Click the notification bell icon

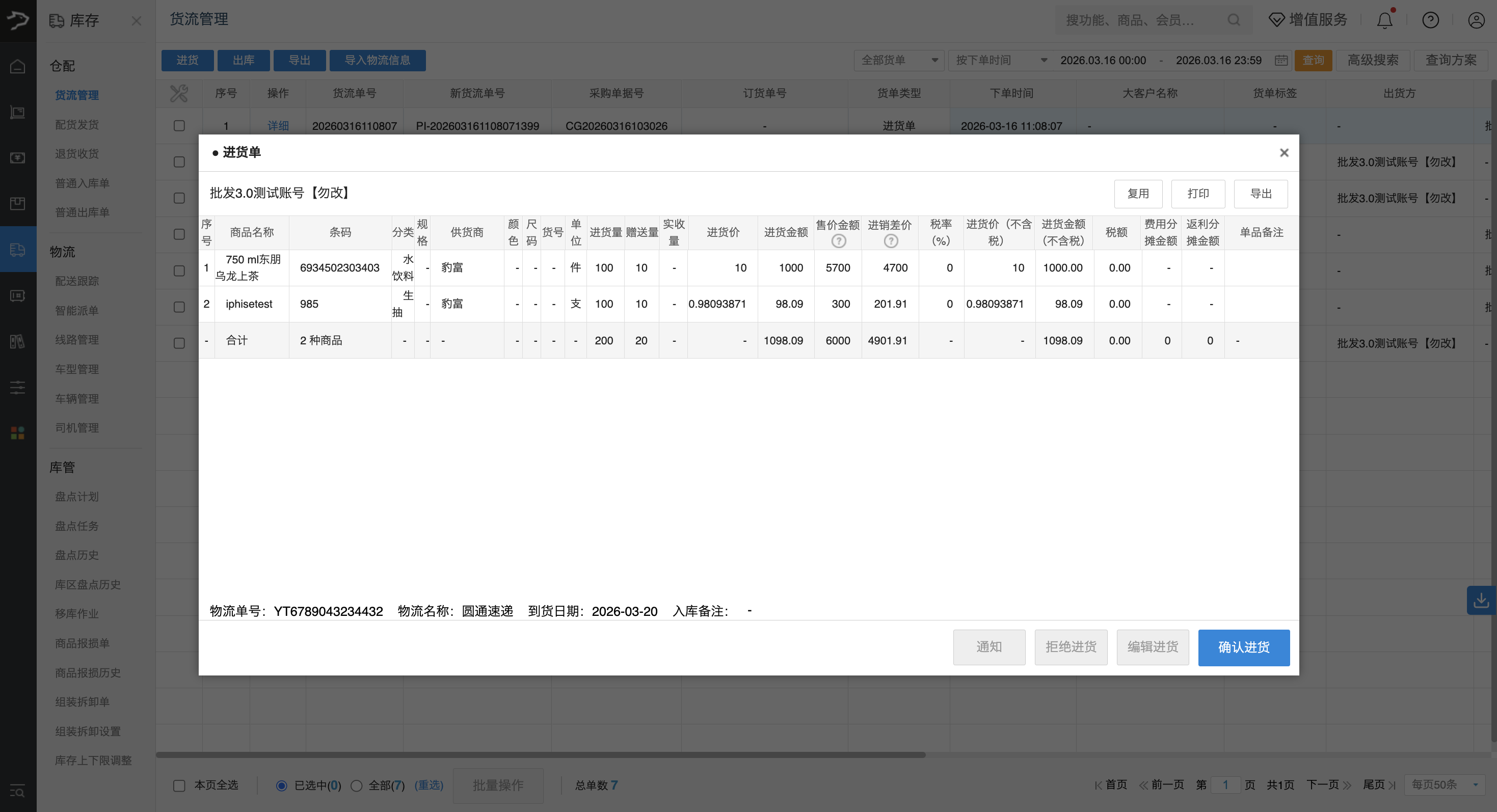point(1384,20)
